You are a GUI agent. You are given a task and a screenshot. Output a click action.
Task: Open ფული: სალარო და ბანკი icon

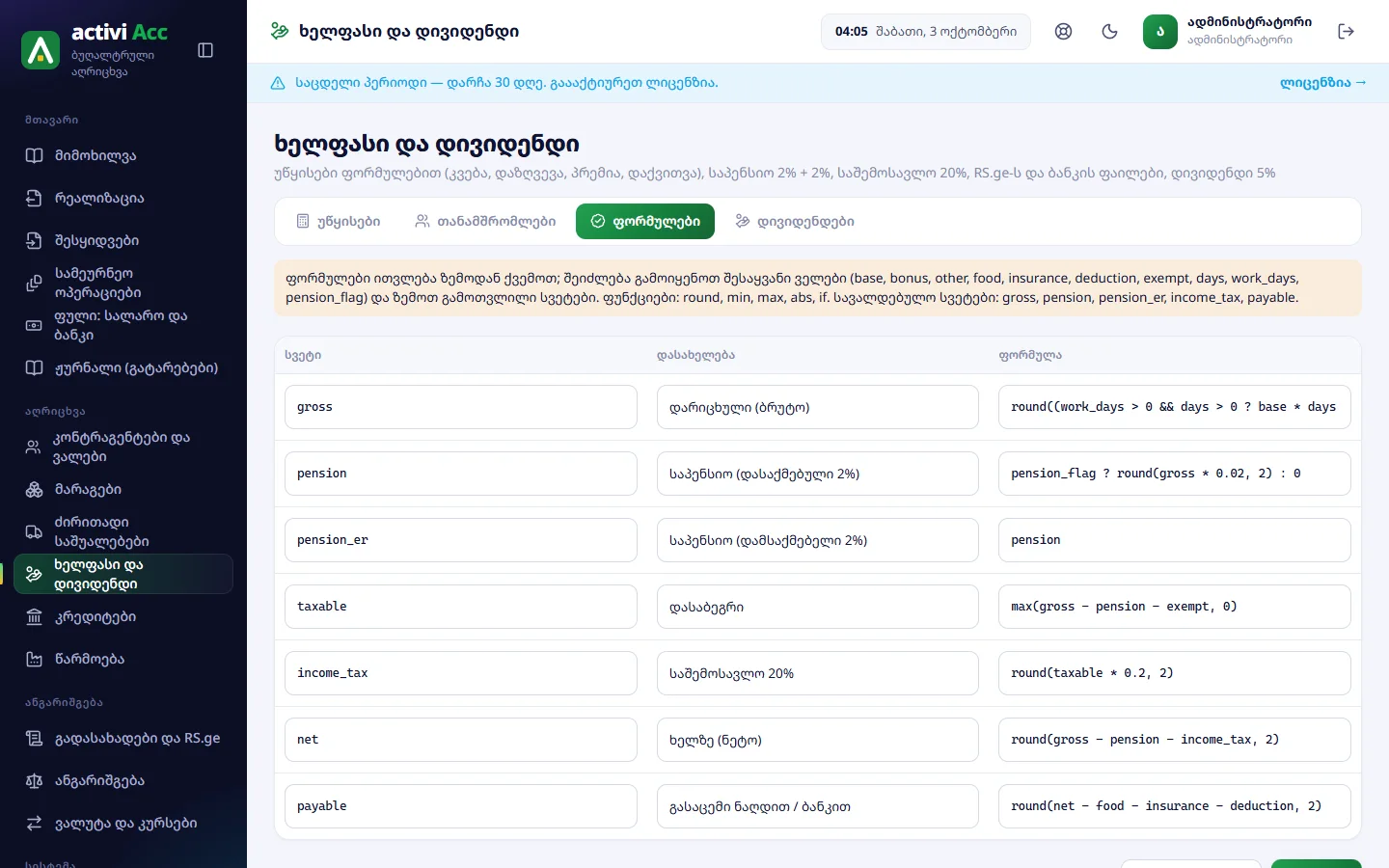click(34, 325)
